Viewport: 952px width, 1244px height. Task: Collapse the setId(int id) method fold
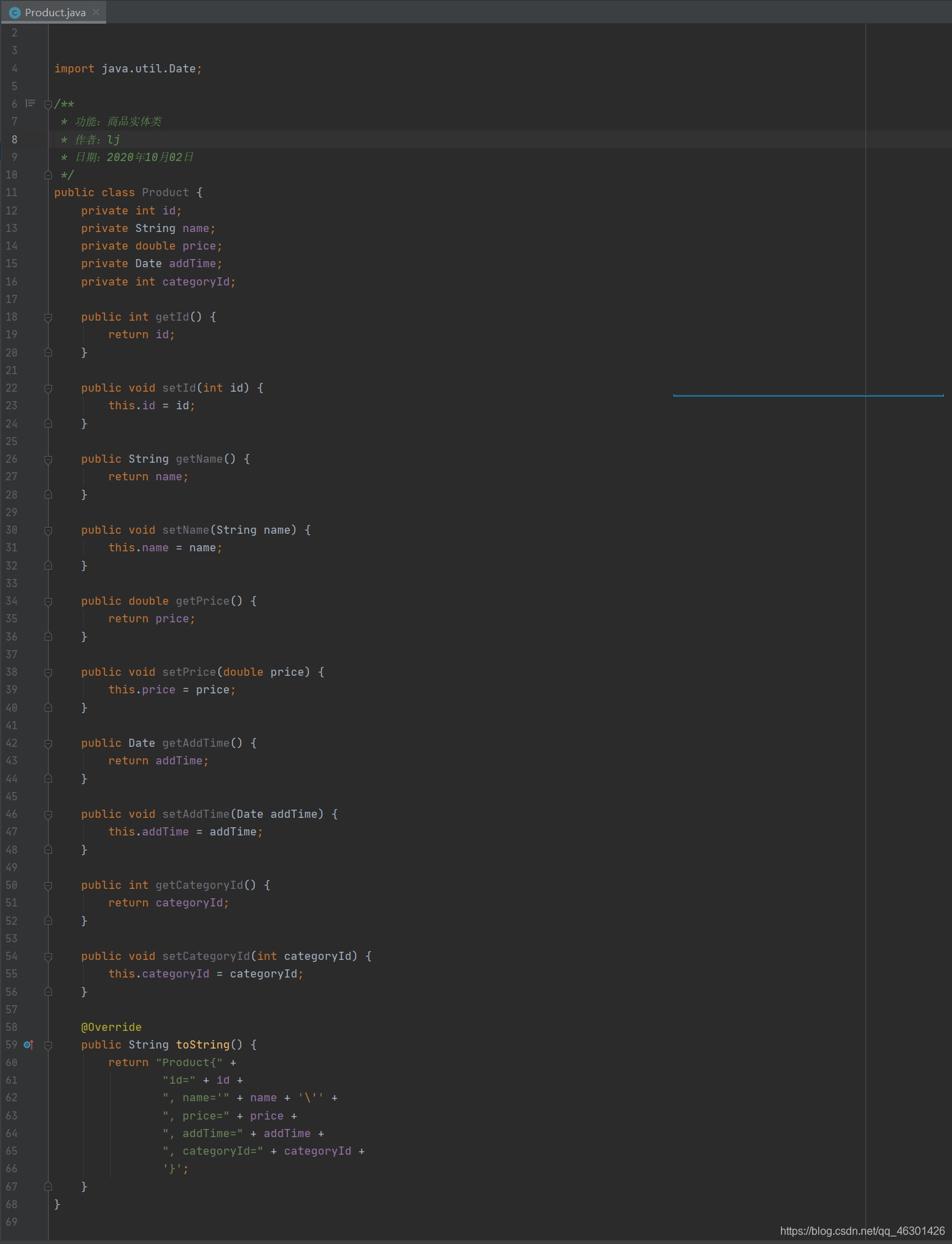click(x=48, y=388)
